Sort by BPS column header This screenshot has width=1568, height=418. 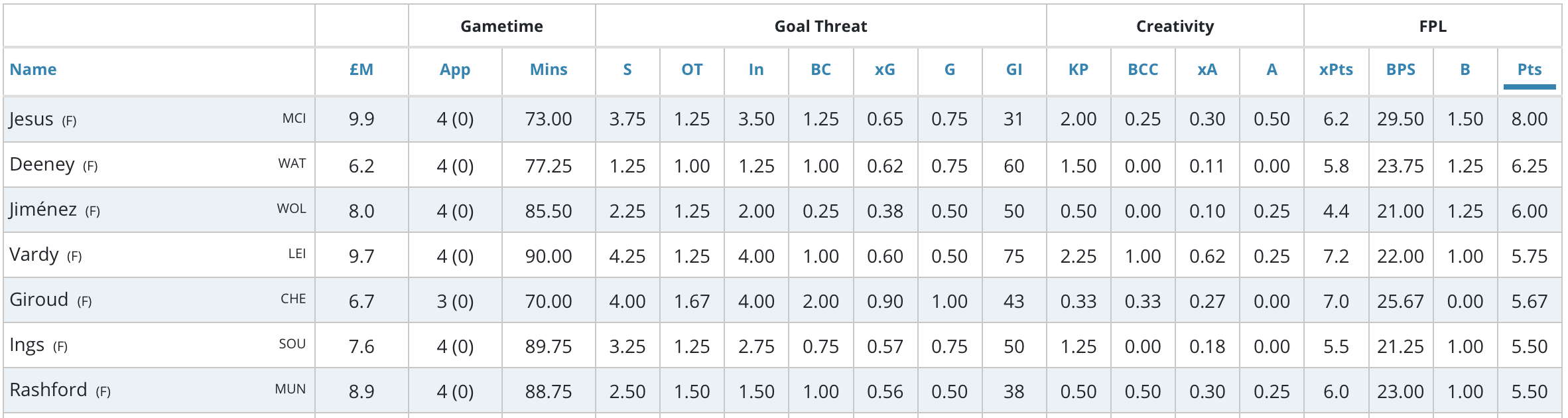tap(1401, 70)
